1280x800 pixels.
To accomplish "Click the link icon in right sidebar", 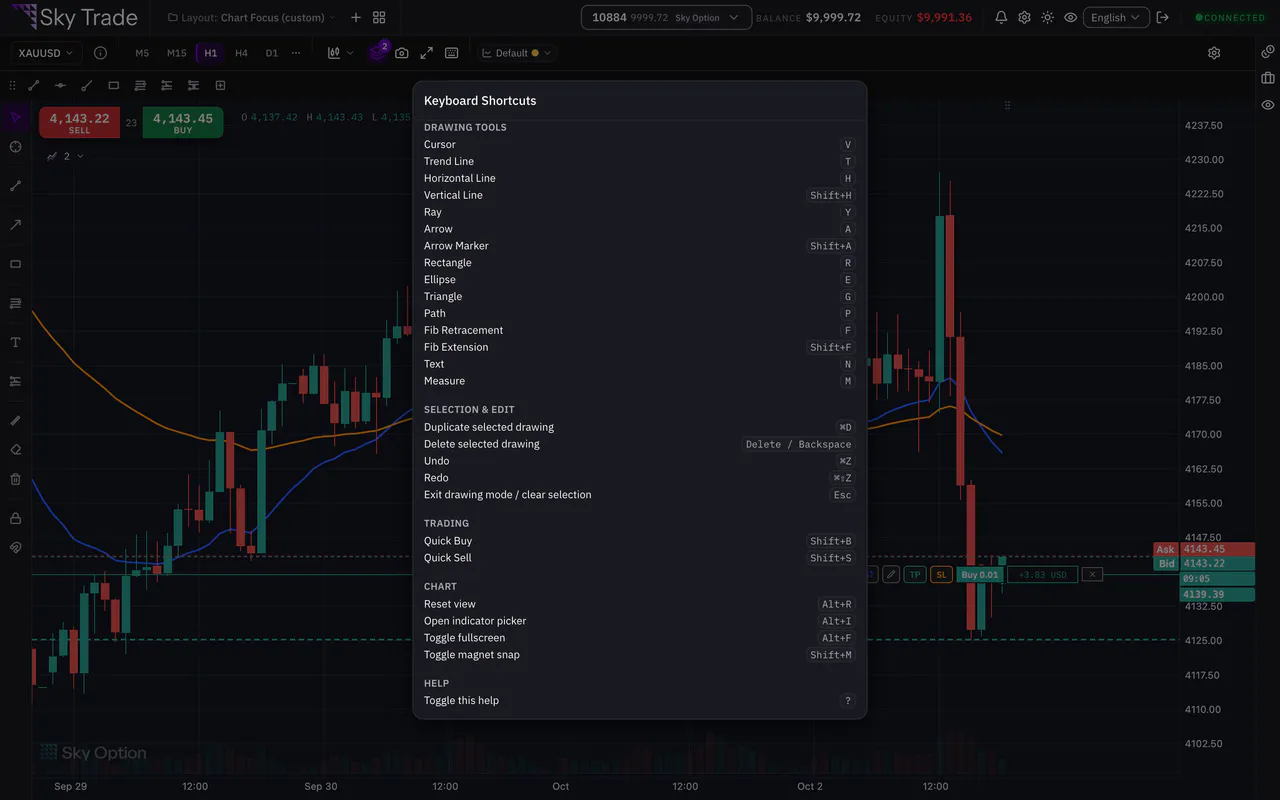I will click(x=1268, y=51).
